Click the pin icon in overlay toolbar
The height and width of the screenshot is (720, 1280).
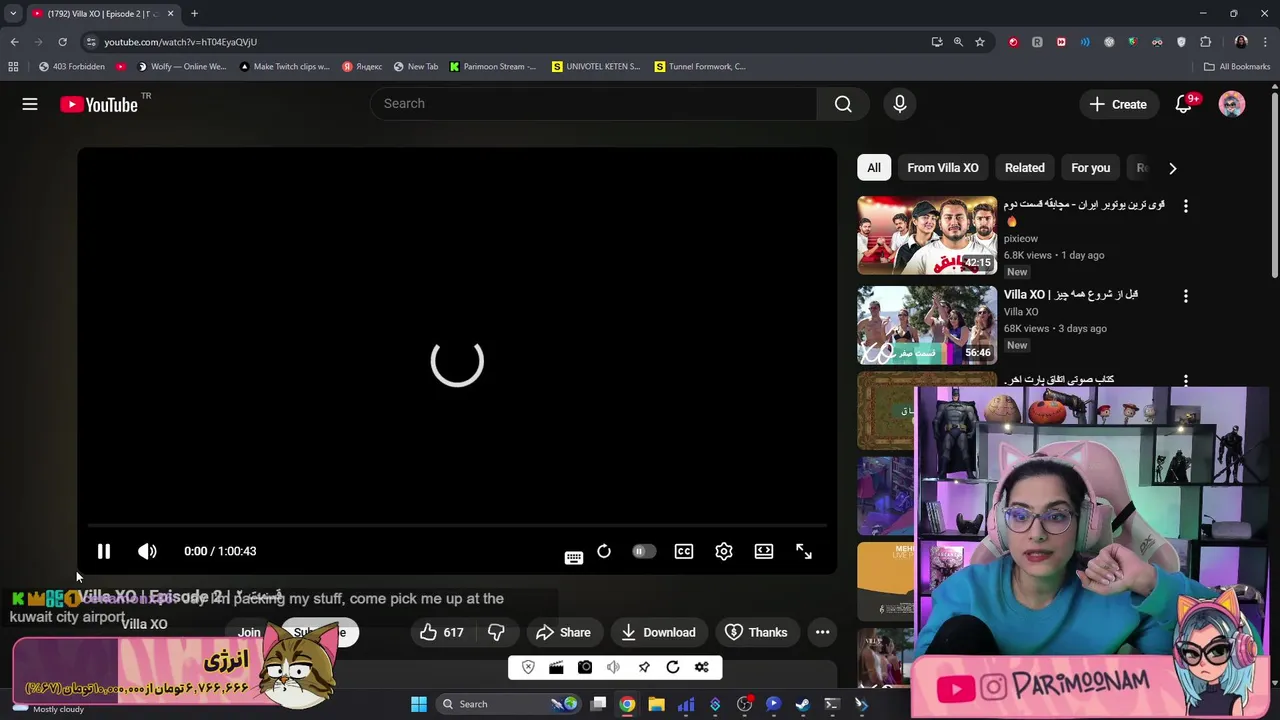(x=644, y=667)
